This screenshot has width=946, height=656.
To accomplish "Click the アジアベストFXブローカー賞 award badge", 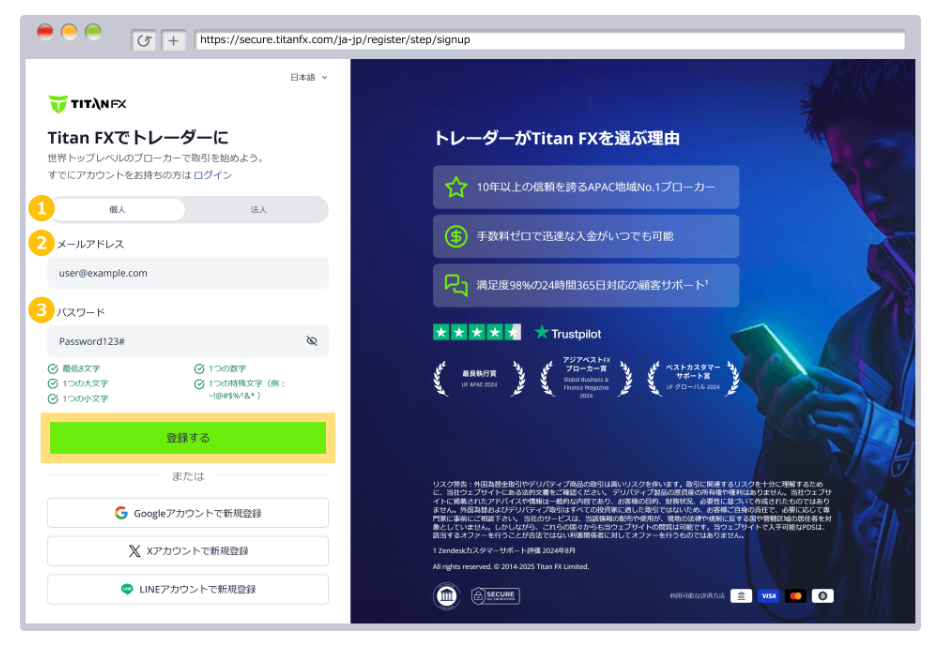I will [586, 378].
